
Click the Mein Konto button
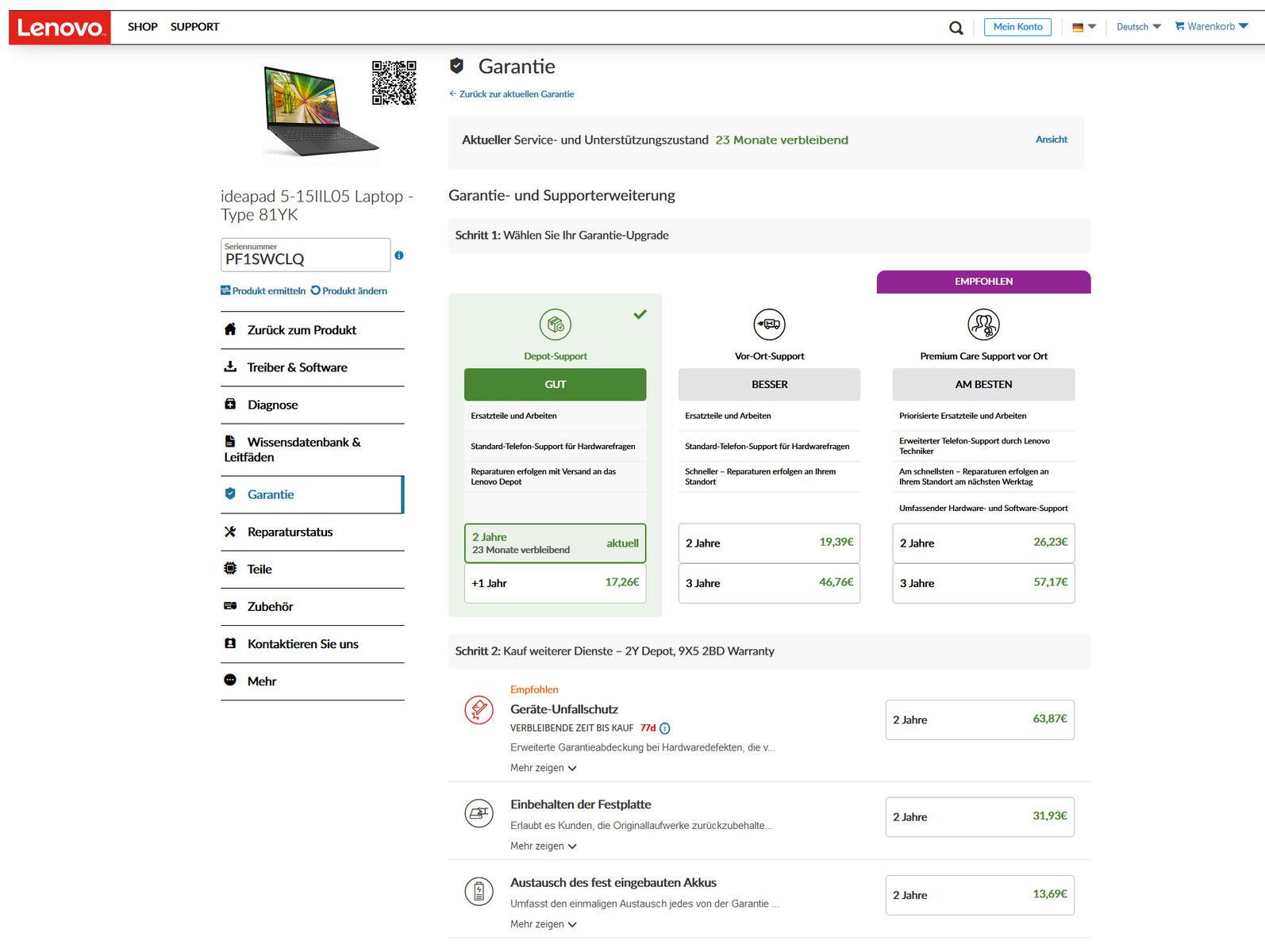[1018, 27]
